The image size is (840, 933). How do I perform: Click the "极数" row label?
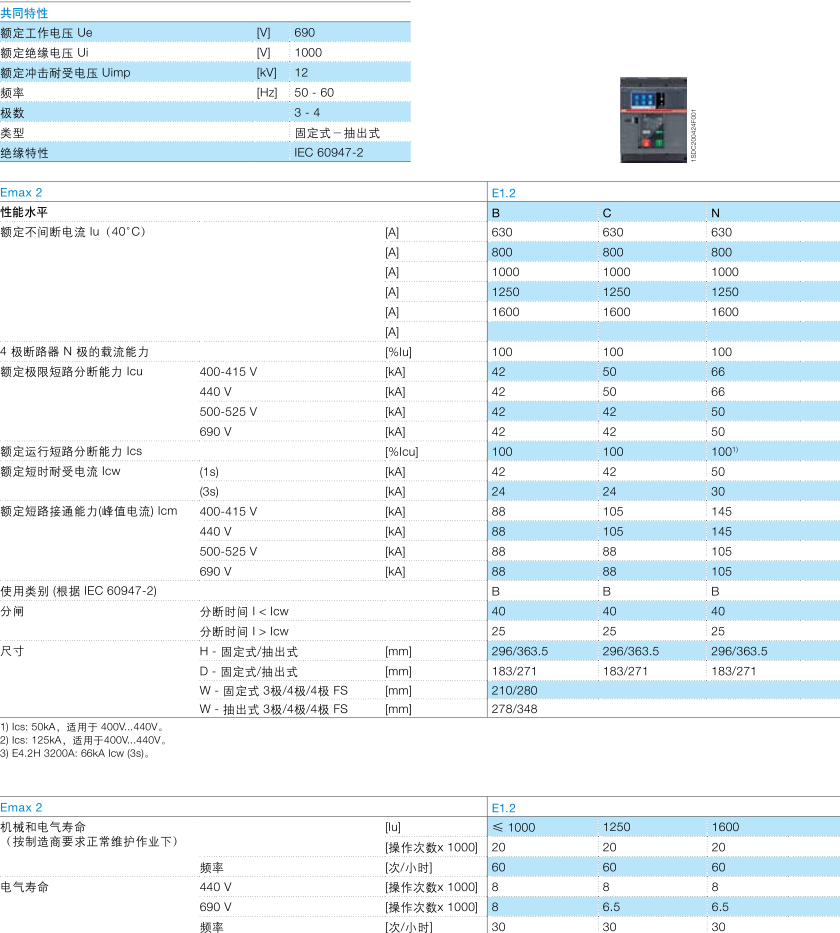coord(12,113)
